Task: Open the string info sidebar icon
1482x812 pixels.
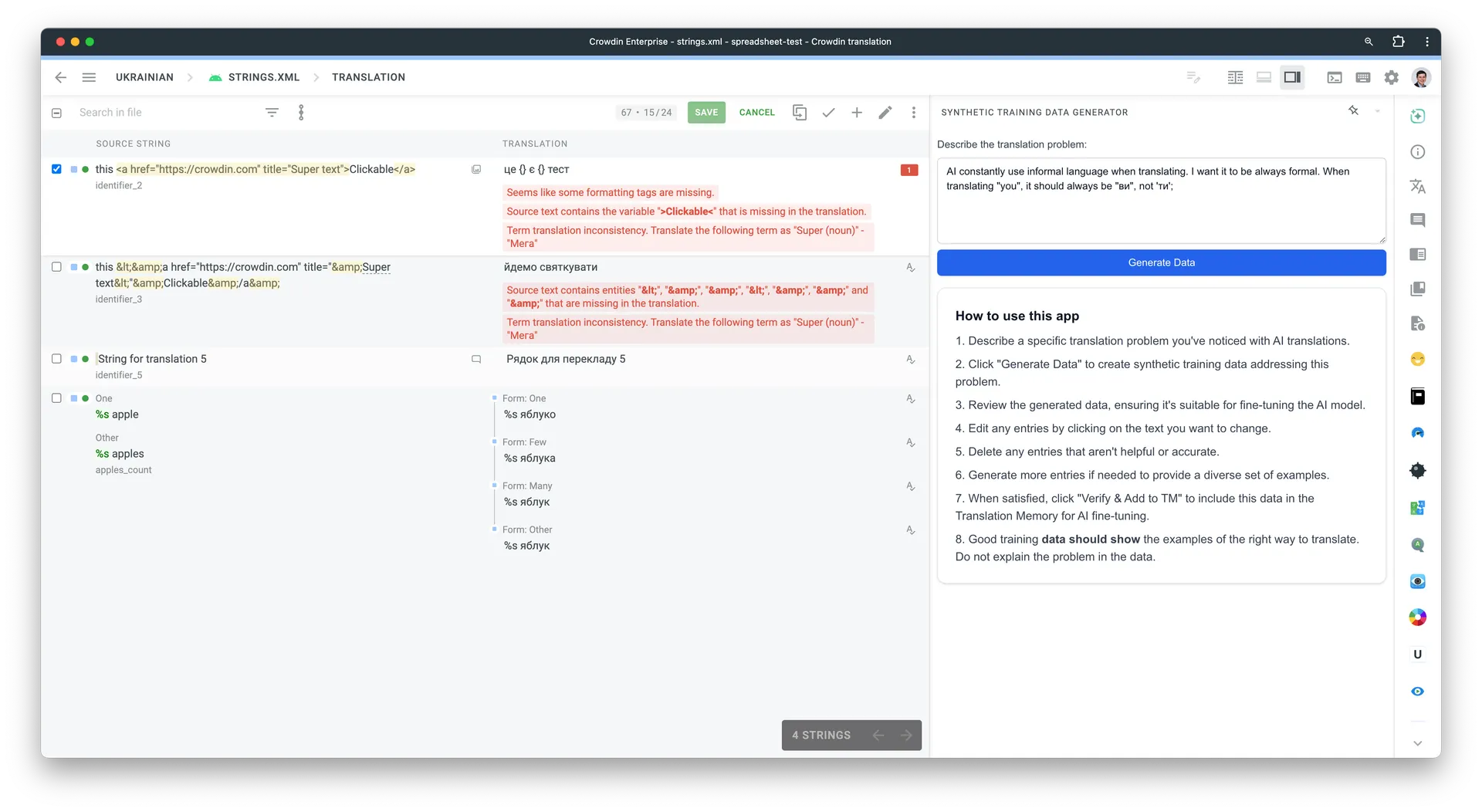Action: click(x=1417, y=152)
